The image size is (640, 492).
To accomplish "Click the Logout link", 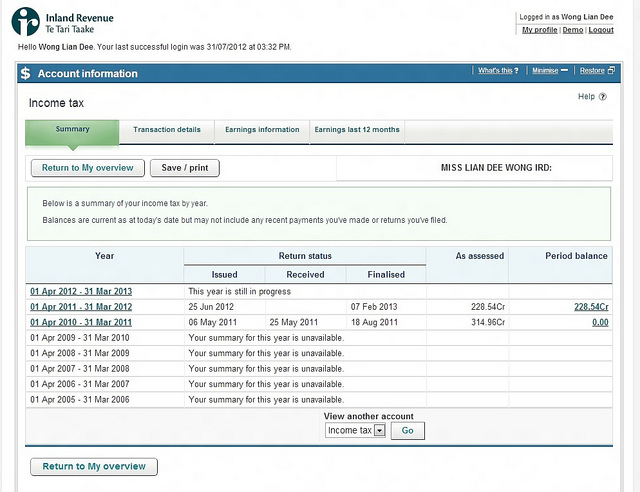I will coord(601,30).
